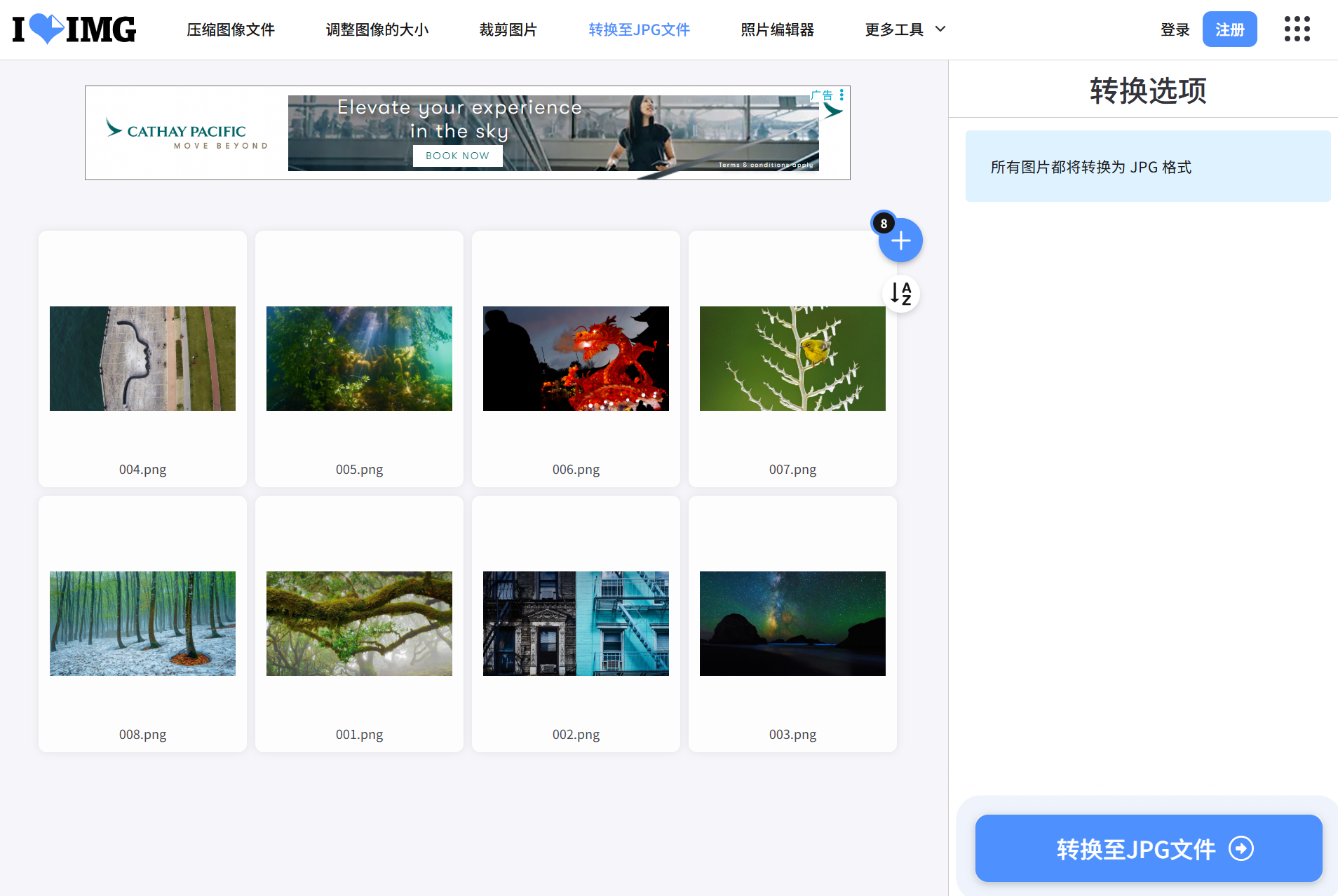Click the file counter badge showing 8

point(884,223)
